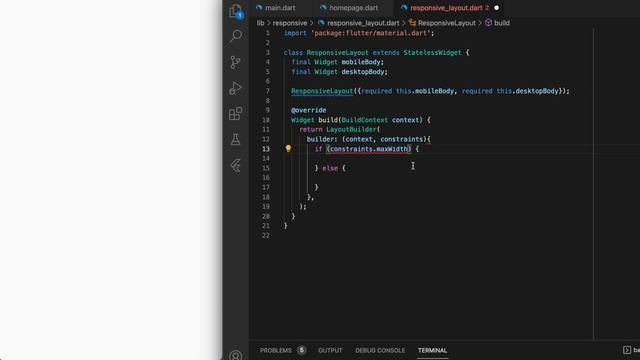Open the Accounts icon at bottom

(x=236, y=356)
